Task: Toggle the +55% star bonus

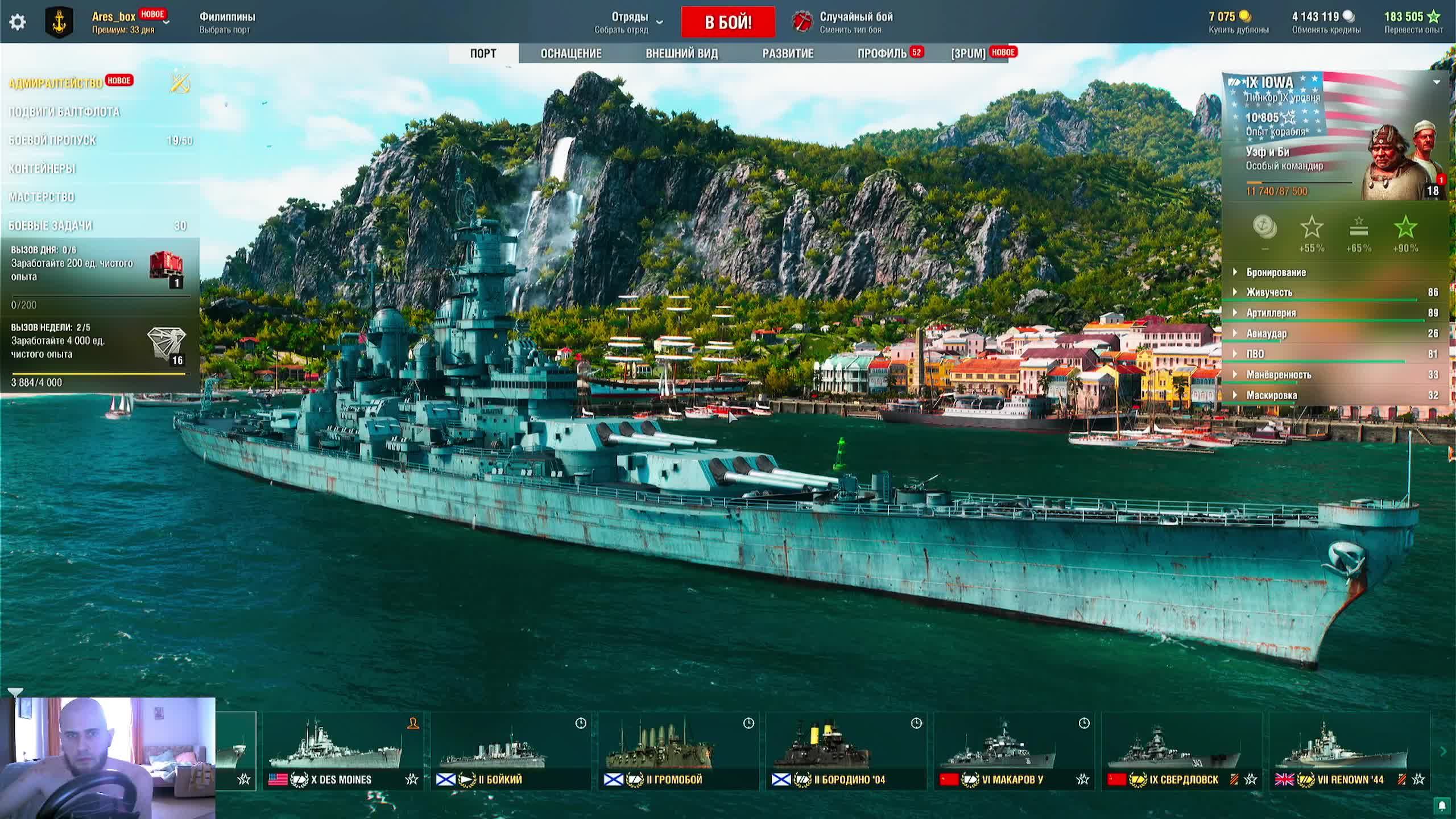Action: click(x=1312, y=228)
